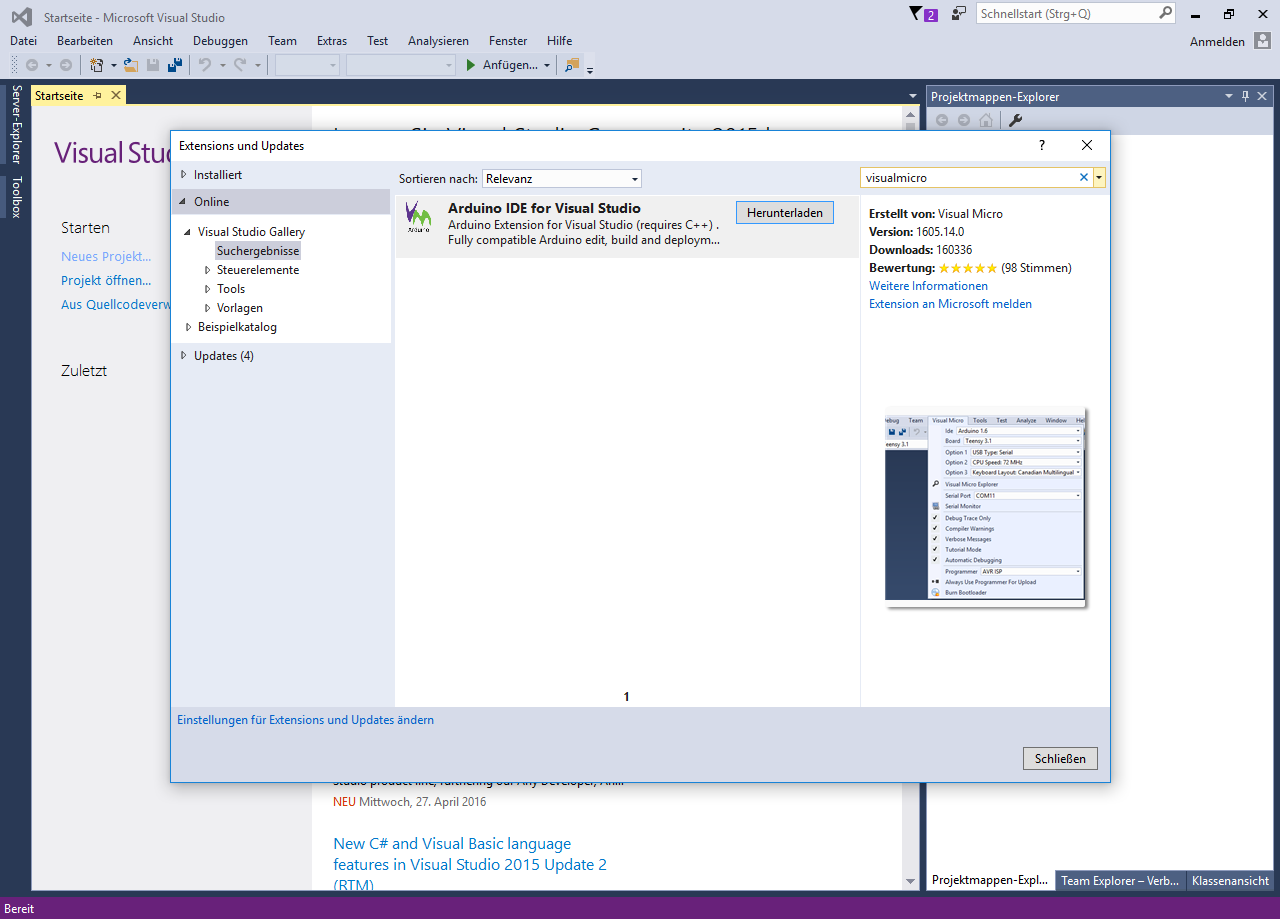This screenshot has width=1280, height=919.
Task: Click the Save All toolbar icon
Action: pyautogui.click(x=175, y=65)
